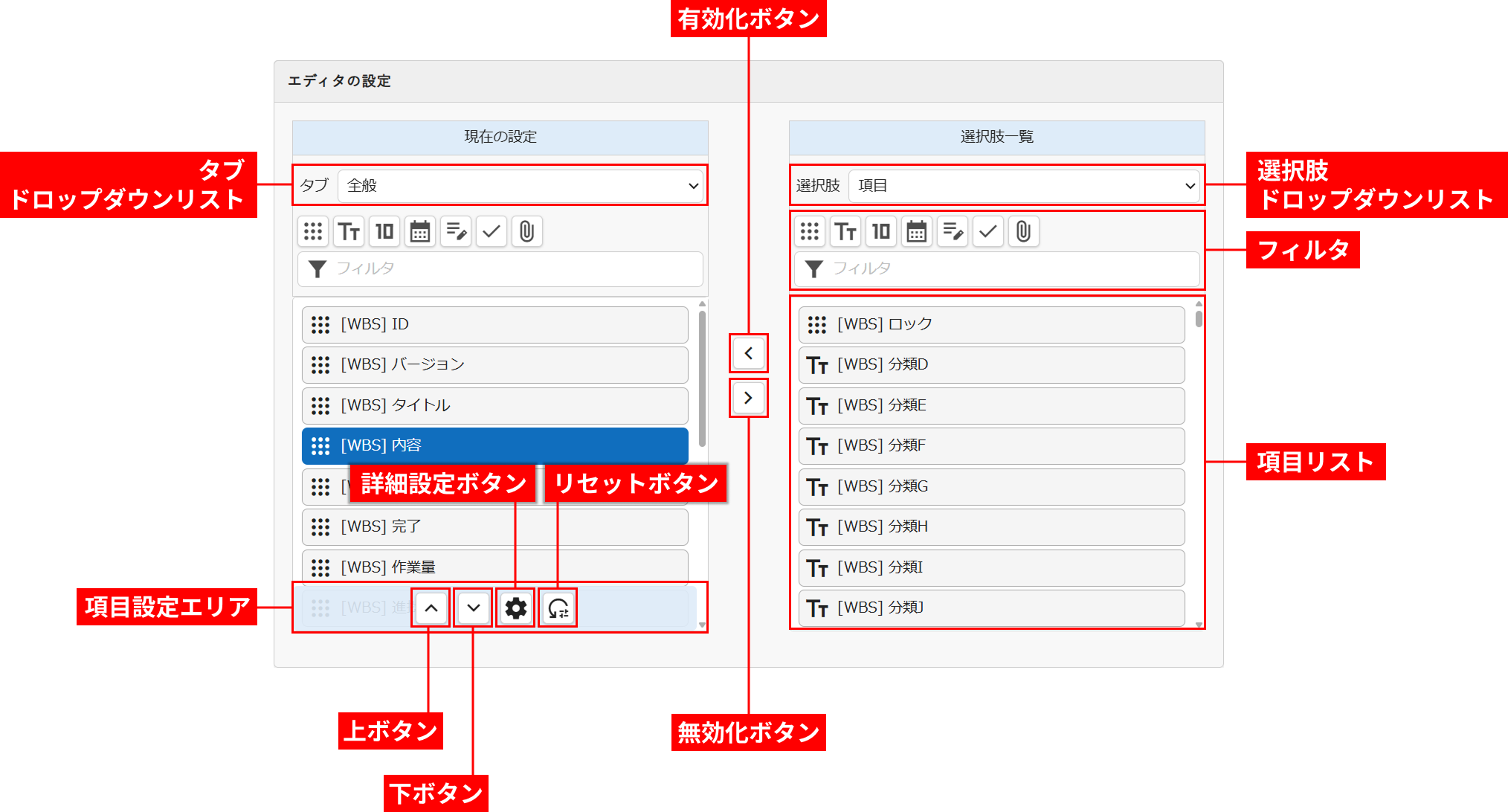Click calendar filter icon in 選択肢一覧
Screen dimensions: 1508x812
(917, 231)
